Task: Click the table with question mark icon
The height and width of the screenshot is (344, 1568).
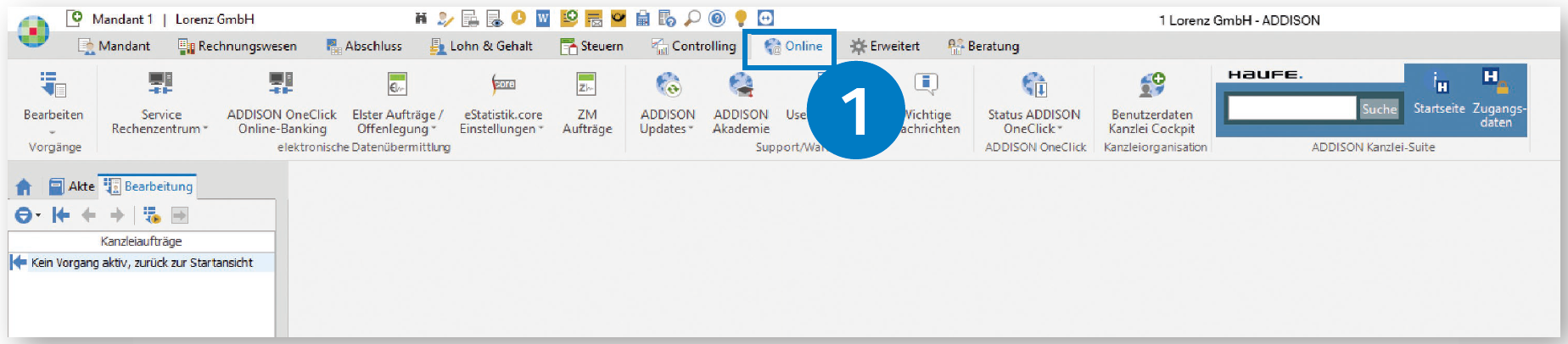Action: 668,18
